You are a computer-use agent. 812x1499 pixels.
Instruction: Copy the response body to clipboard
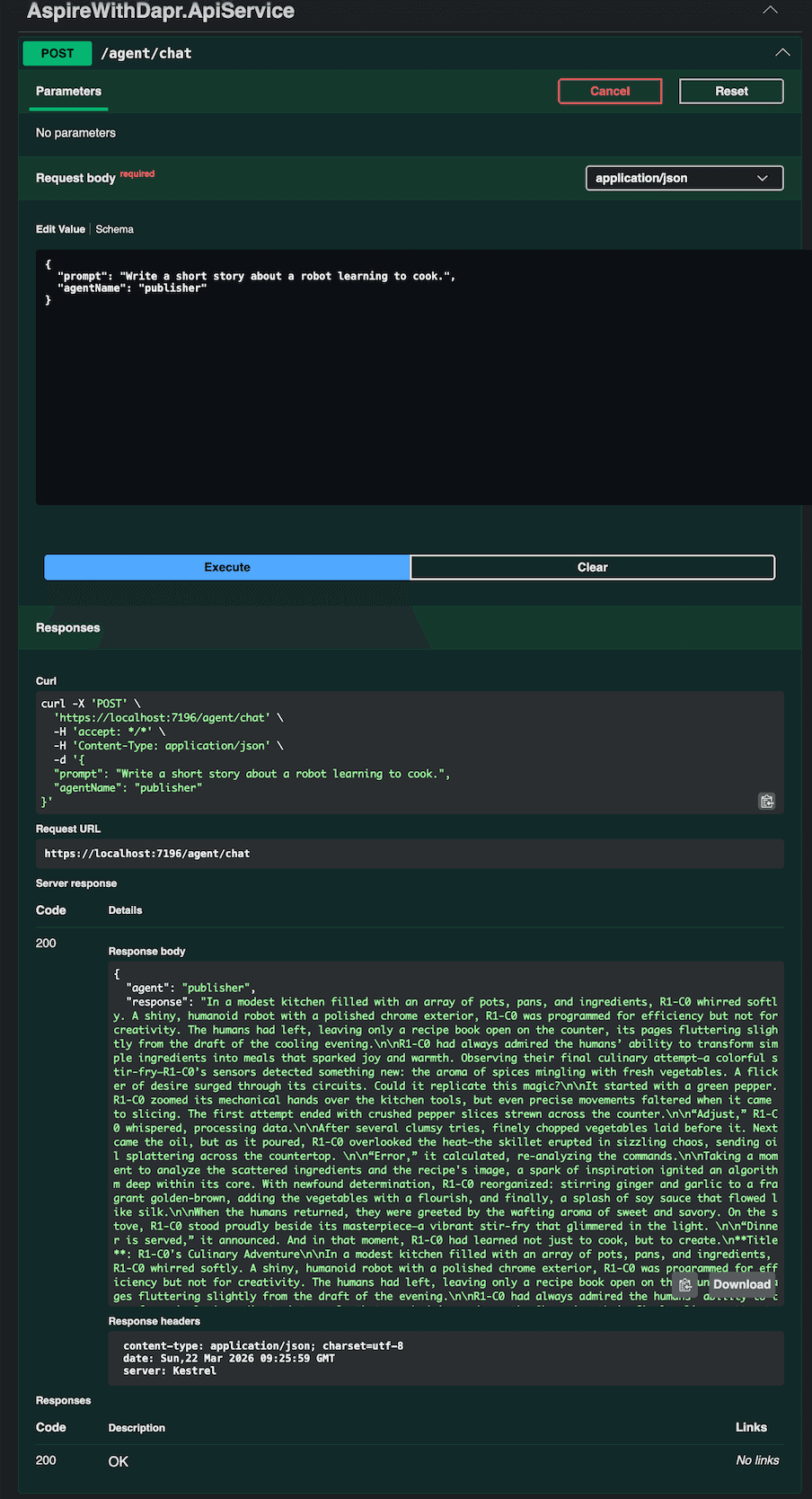coord(685,1284)
